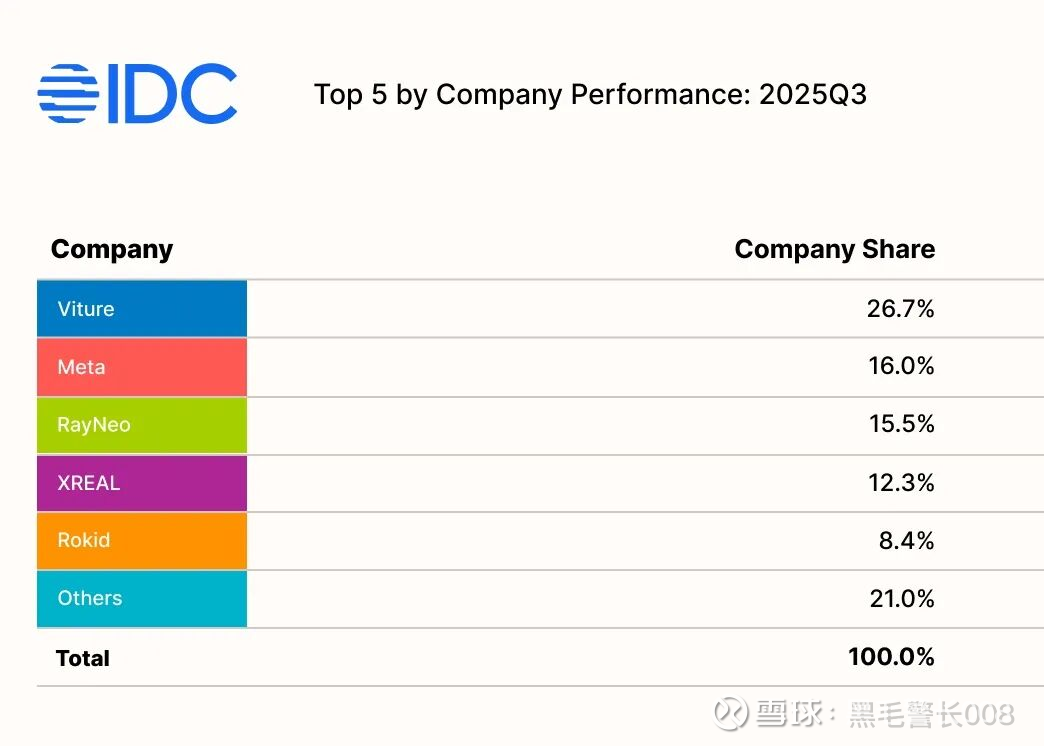This screenshot has height=746, width=1044.
Task: Select the red Meta color cell
Action: (x=142, y=367)
